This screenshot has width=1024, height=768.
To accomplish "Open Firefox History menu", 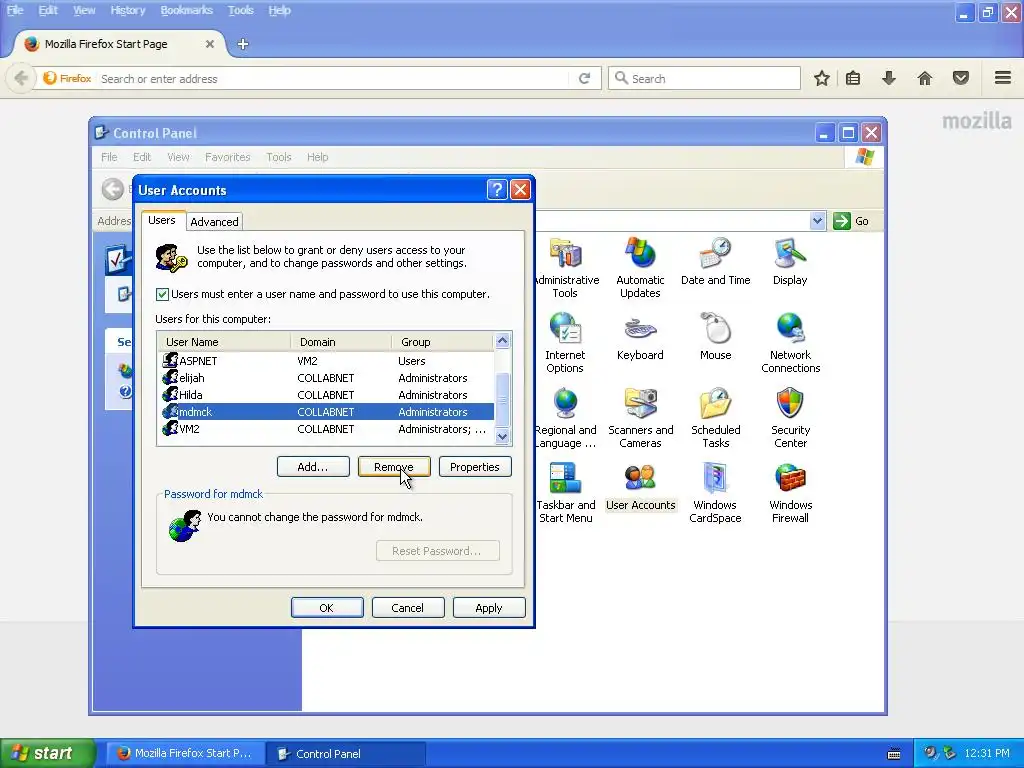I will (127, 10).
